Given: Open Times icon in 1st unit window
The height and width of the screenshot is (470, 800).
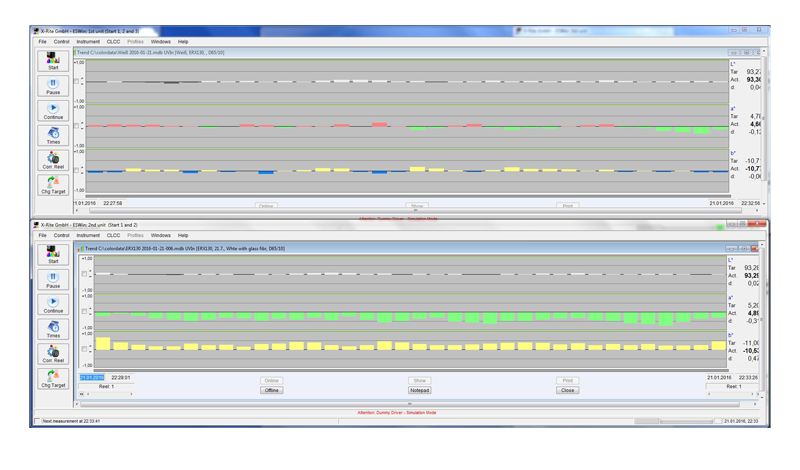Looking at the screenshot, I should [53, 136].
